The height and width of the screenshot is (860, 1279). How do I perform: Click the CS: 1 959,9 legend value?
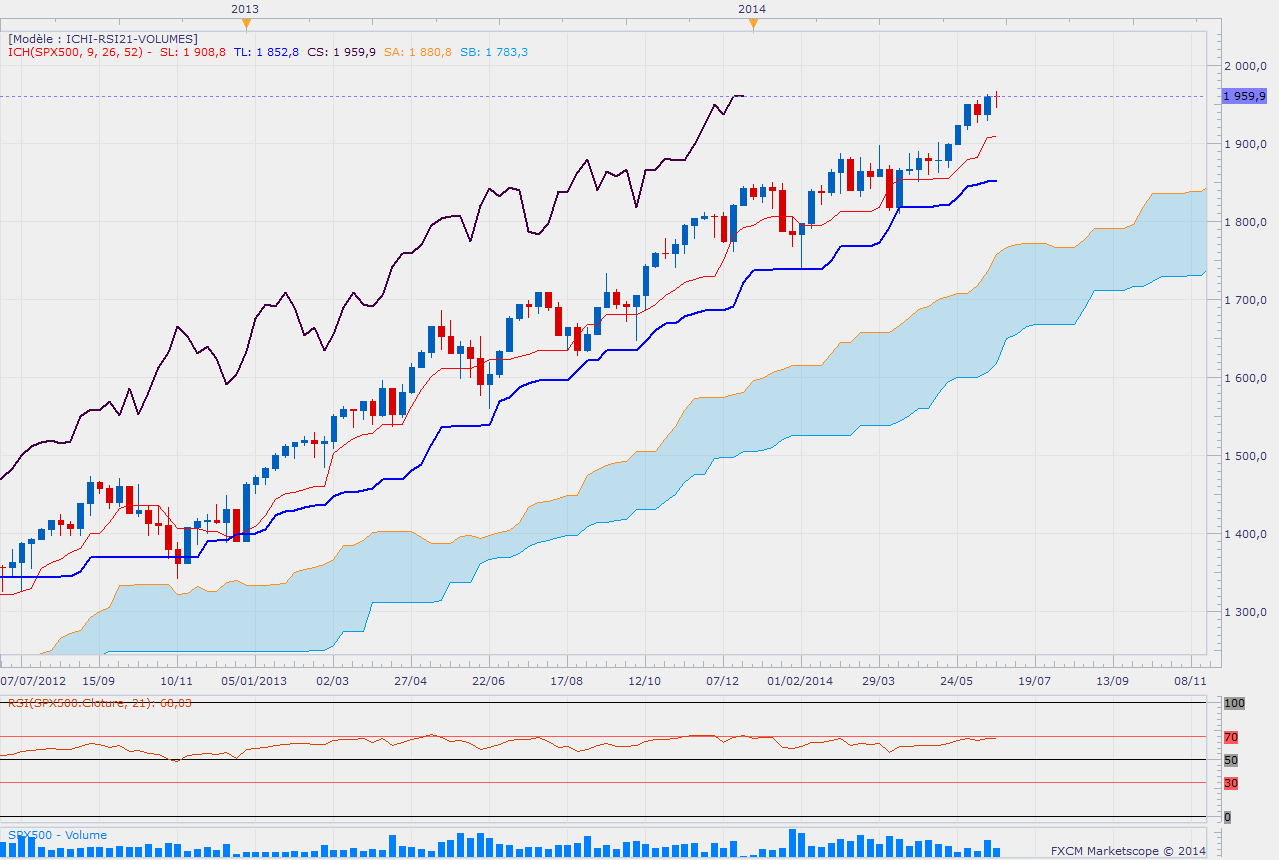pos(340,52)
